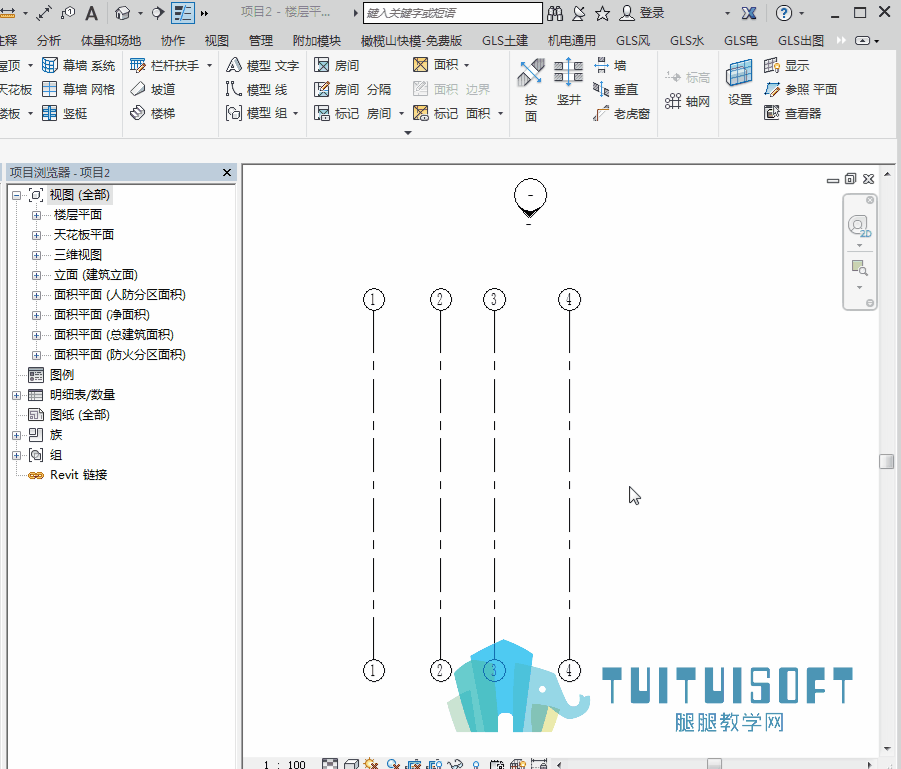Open the 协作 ribbon tab

pos(173,40)
